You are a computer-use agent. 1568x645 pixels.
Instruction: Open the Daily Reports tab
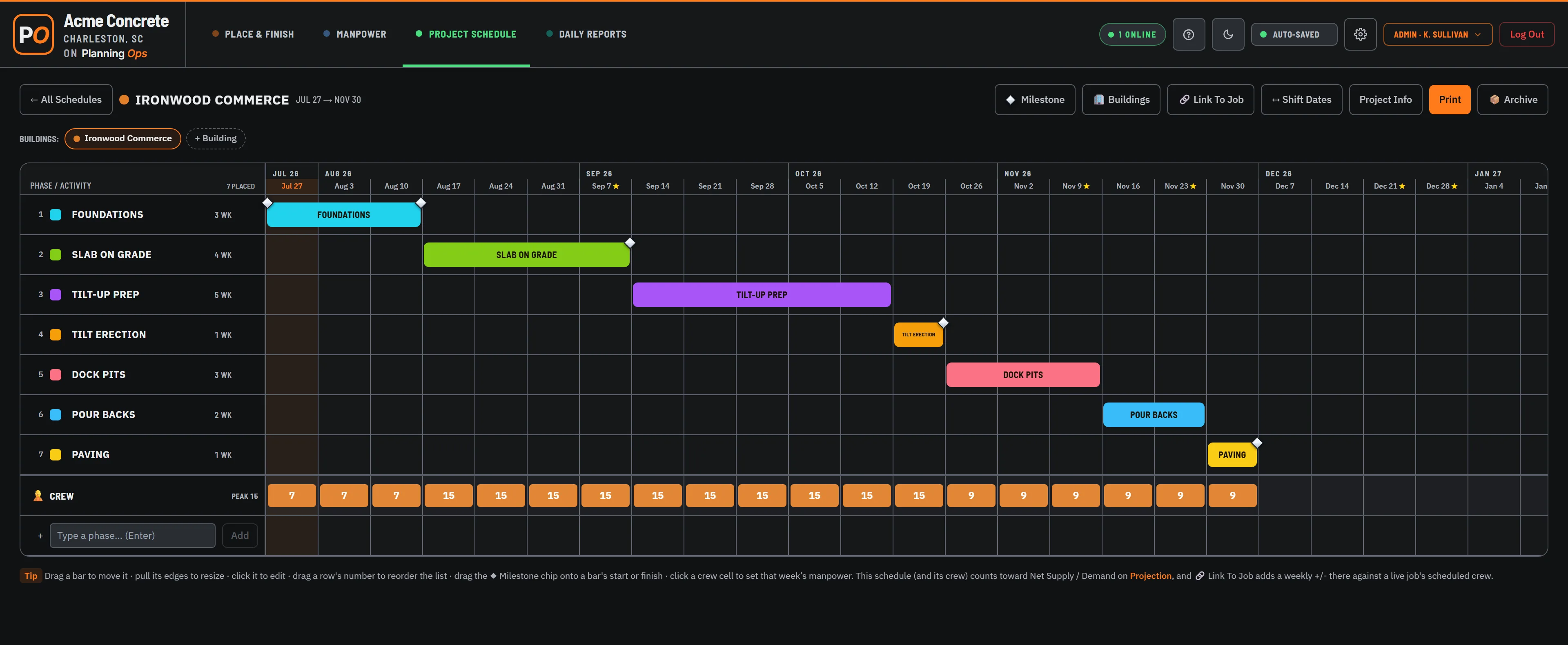pyautogui.click(x=586, y=34)
